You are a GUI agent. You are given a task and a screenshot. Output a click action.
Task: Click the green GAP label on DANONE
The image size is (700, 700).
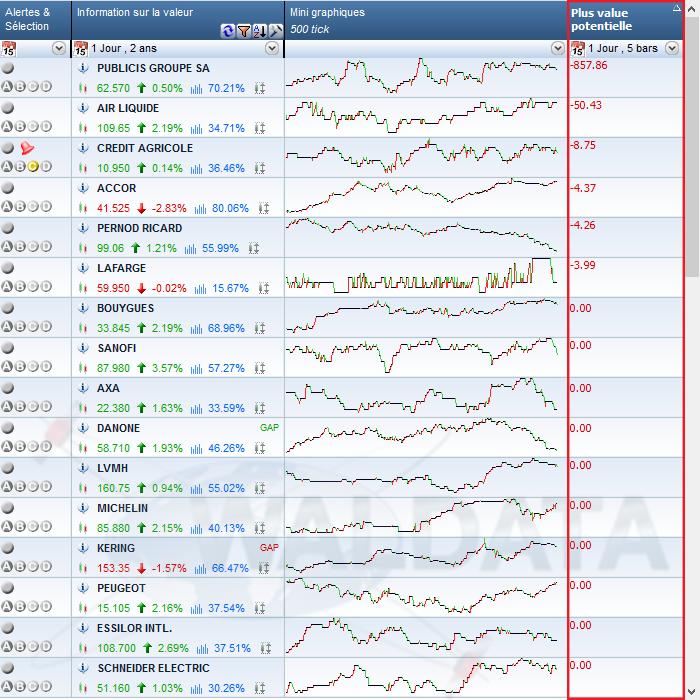tap(269, 428)
